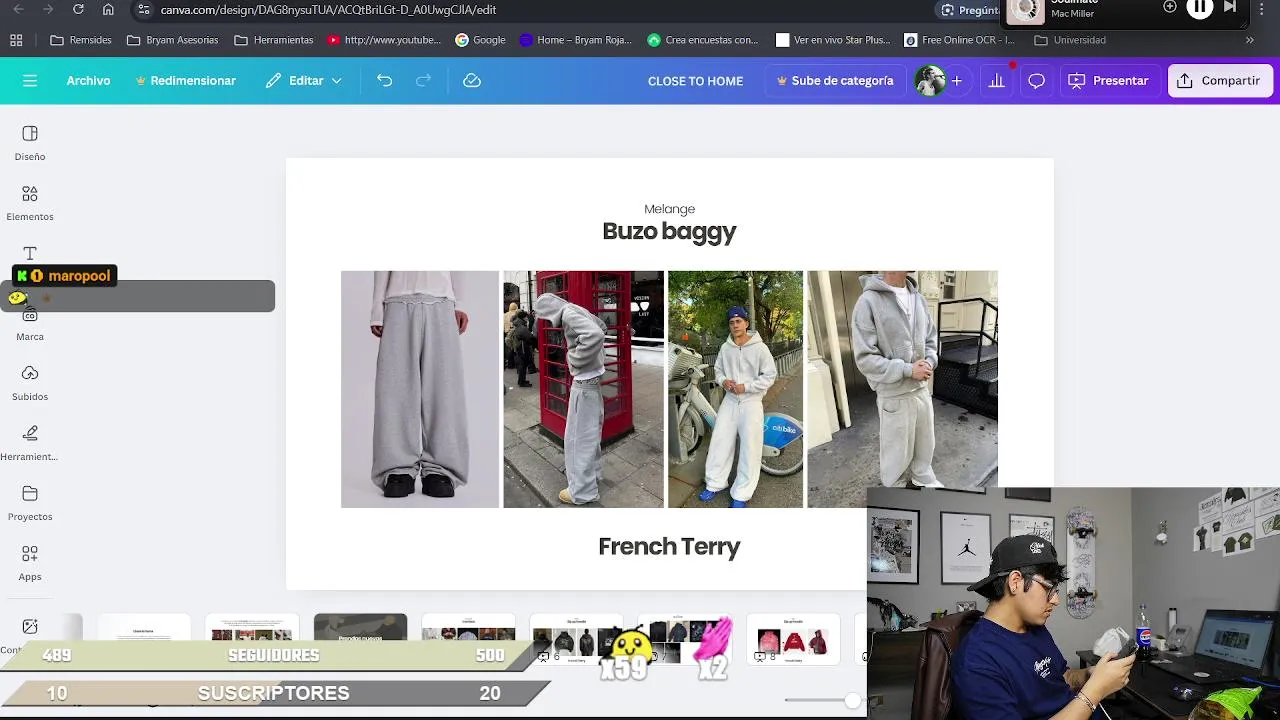Select the red phone booth photo
1280x720 pixels.
(583, 389)
